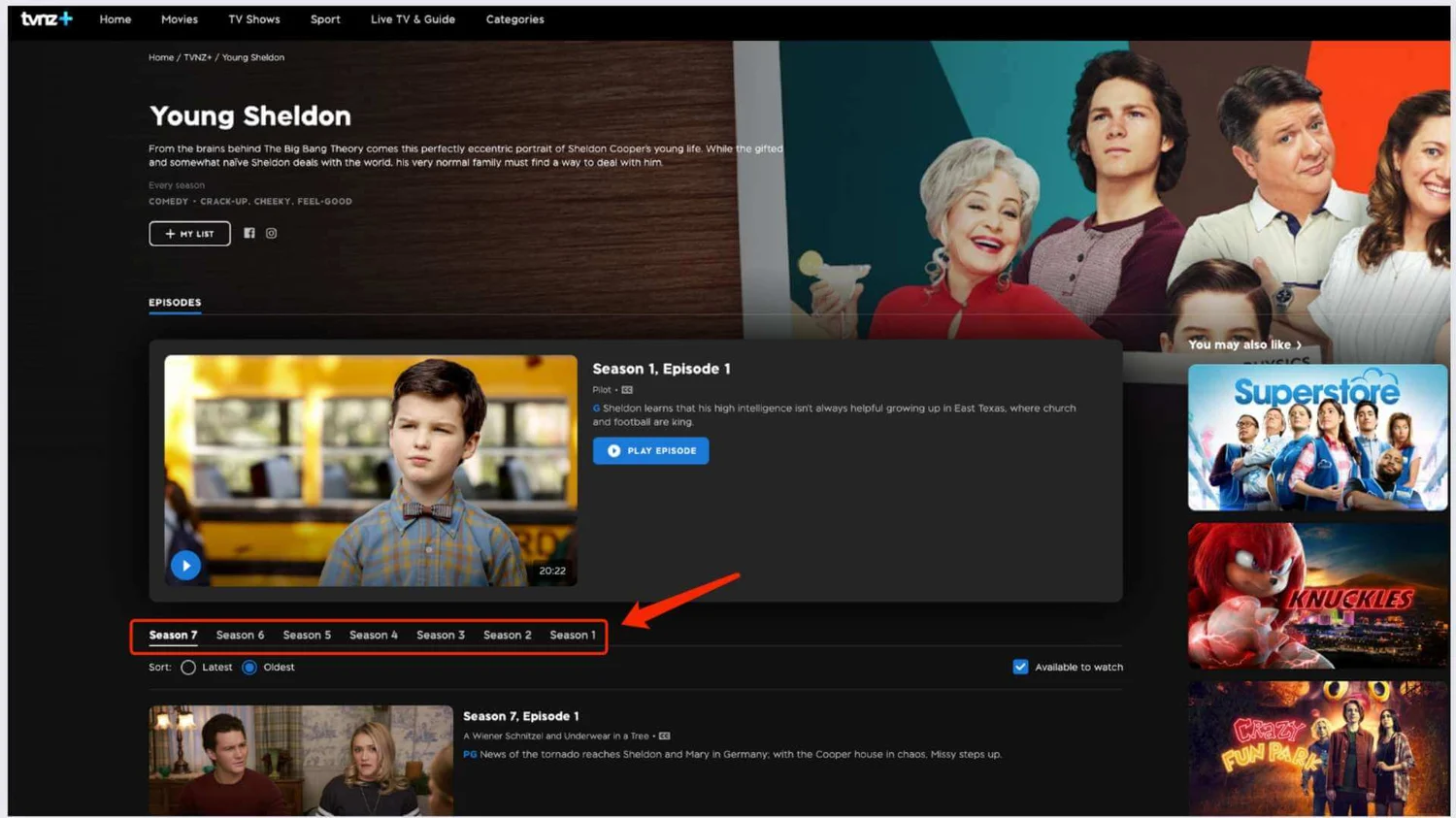1456x818 pixels.
Task: Switch to Season 5 tab
Action: (307, 636)
